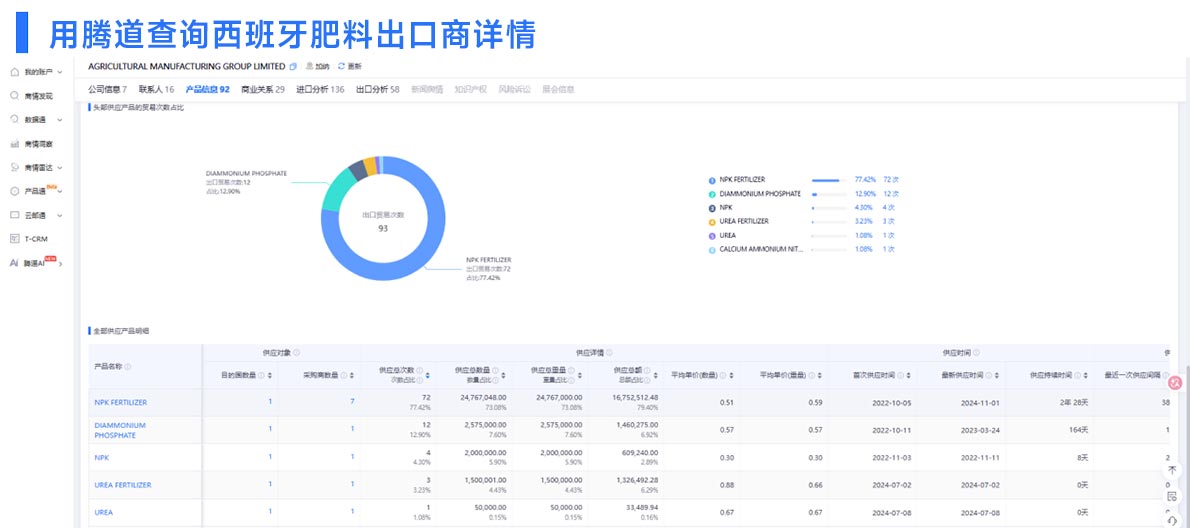Open UREA FERTILIZER product link in table
The height and width of the screenshot is (528, 1190).
click(x=122, y=484)
